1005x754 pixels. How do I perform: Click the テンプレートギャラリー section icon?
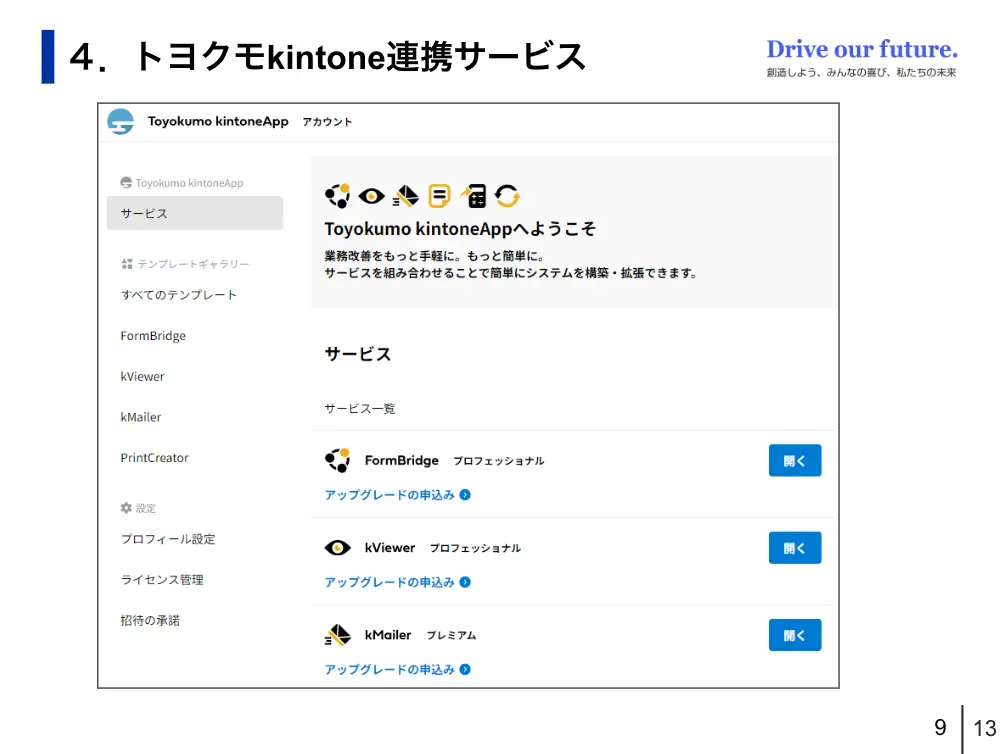click(x=127, y=264)
